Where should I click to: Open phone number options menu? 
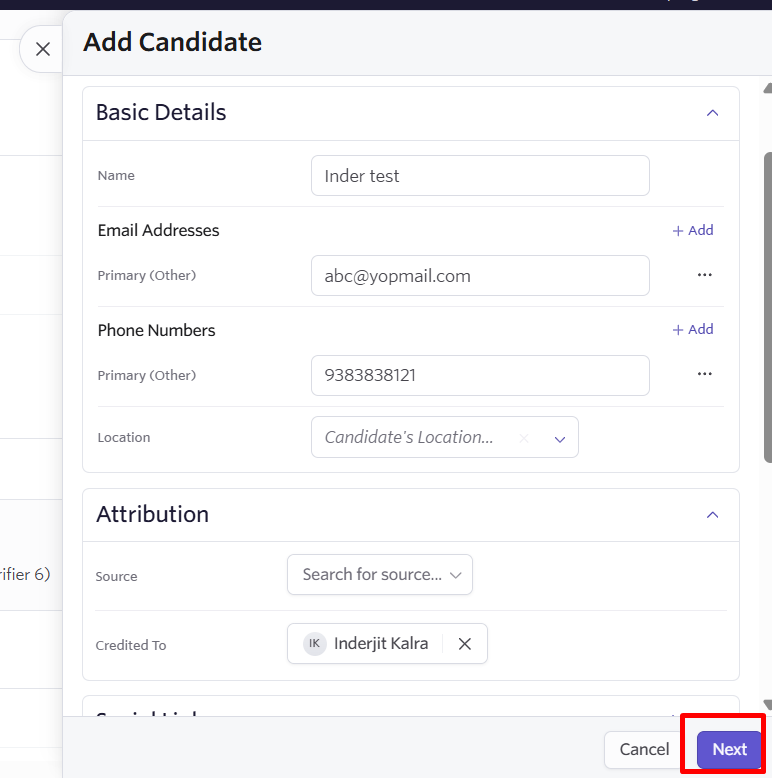point(705,374)
